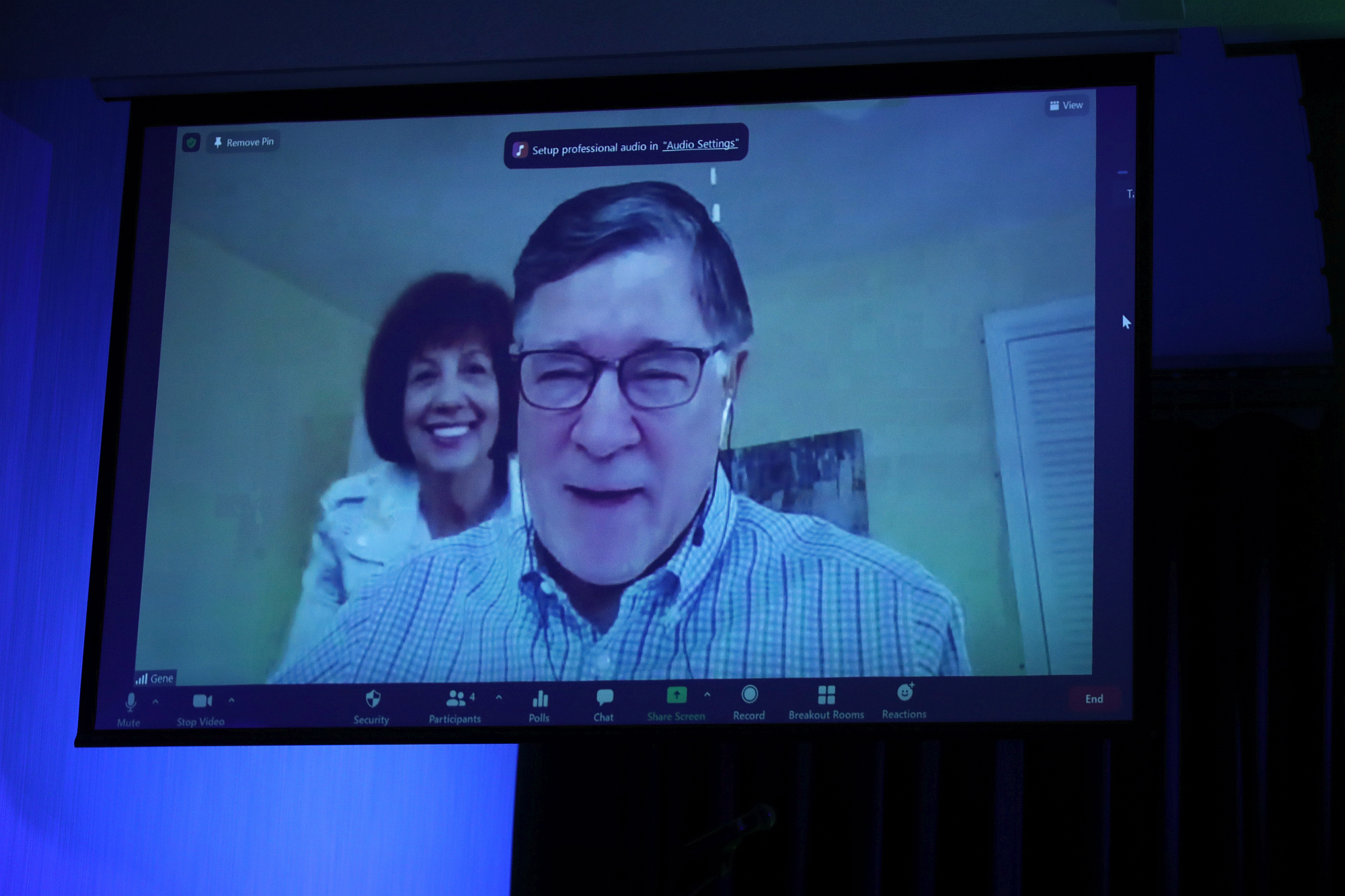Click the Gene name label with signal bars
Screen dimensions: 1345x896
click(155, 678)
